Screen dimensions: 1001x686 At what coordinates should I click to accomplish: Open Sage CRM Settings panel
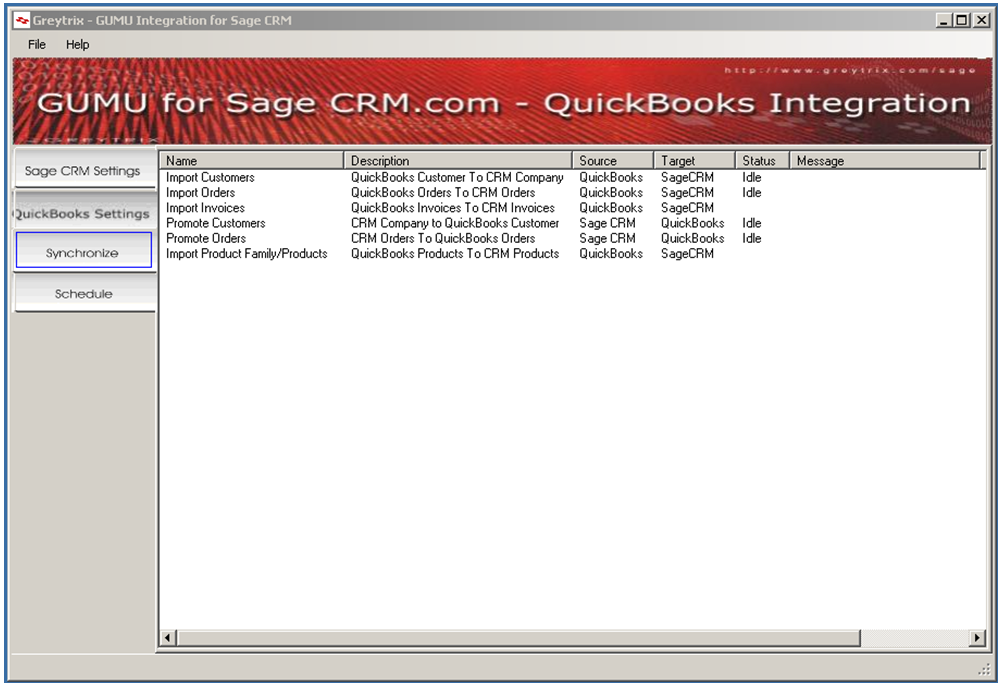[83, 170]
